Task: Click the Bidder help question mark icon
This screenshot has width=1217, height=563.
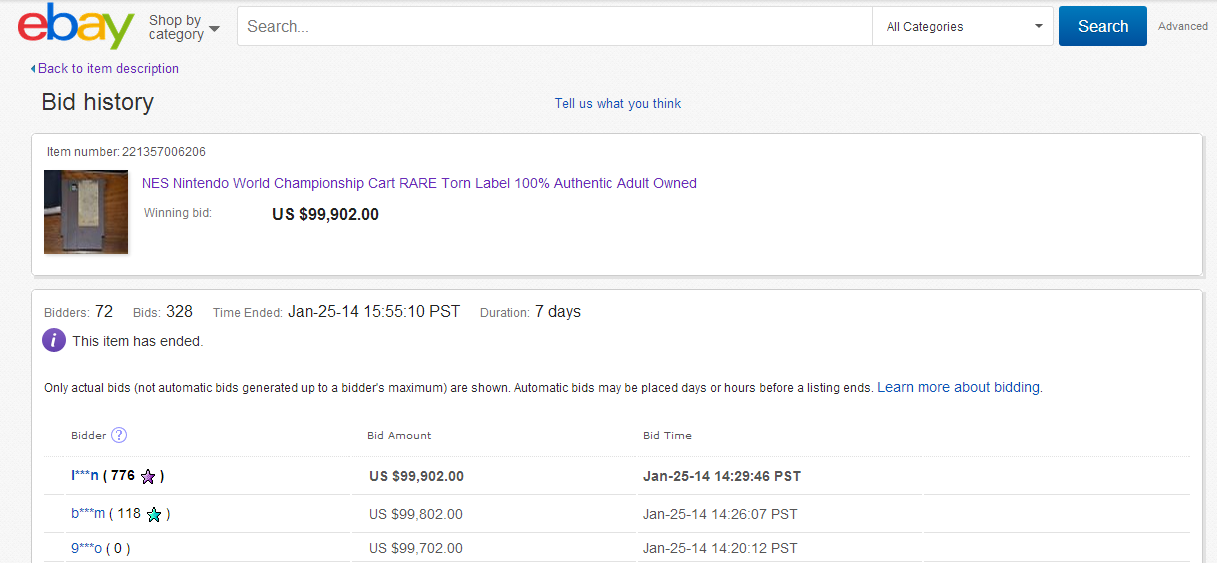Action: tap(119, 435)
